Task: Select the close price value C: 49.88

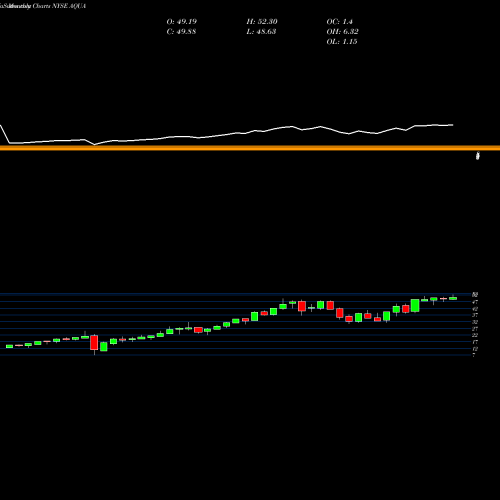Action: (181, 32)
